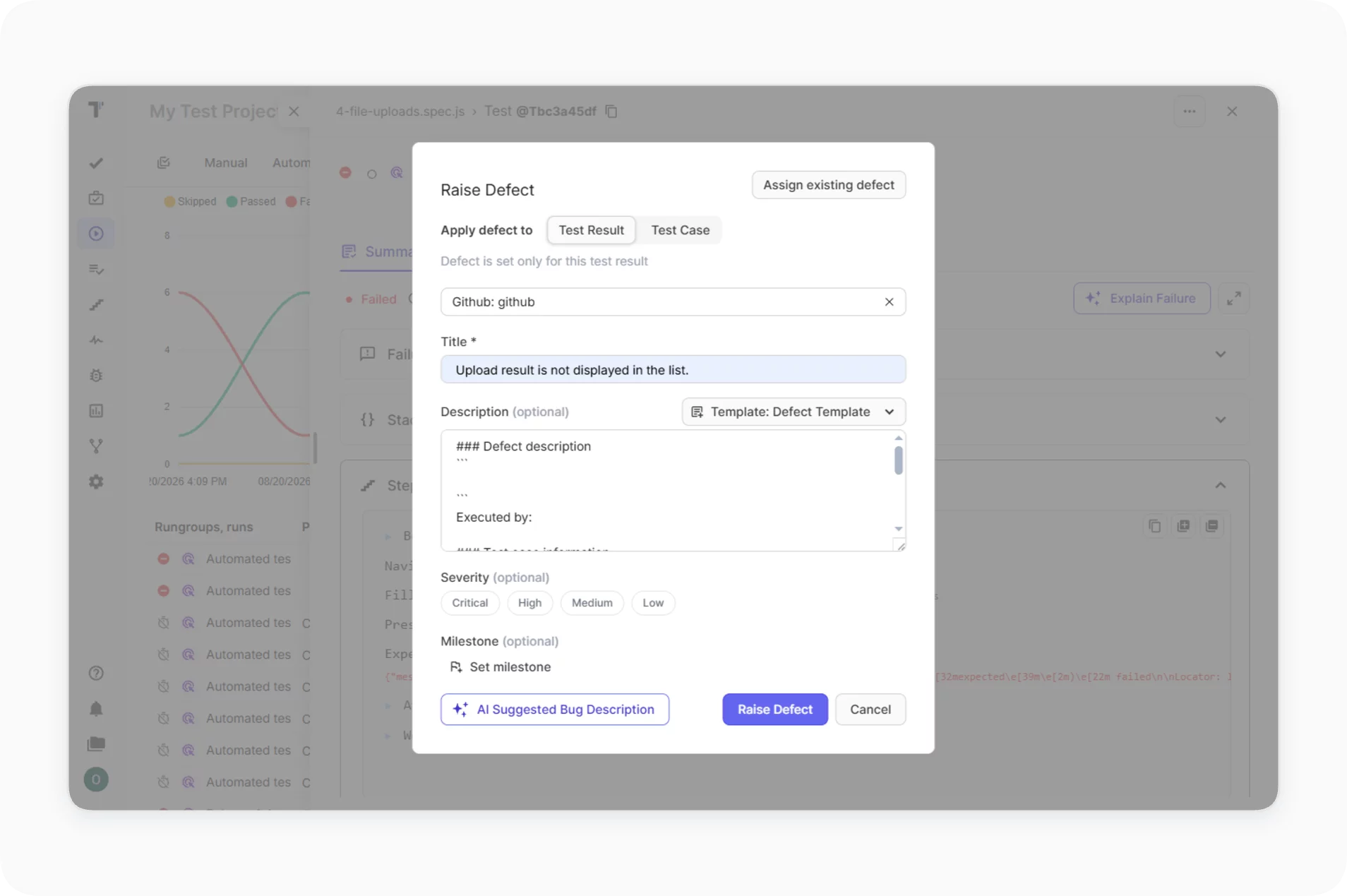This screenshot has width=1347, height=896.
Task: Click Set milestone
Action: point(500,667)
